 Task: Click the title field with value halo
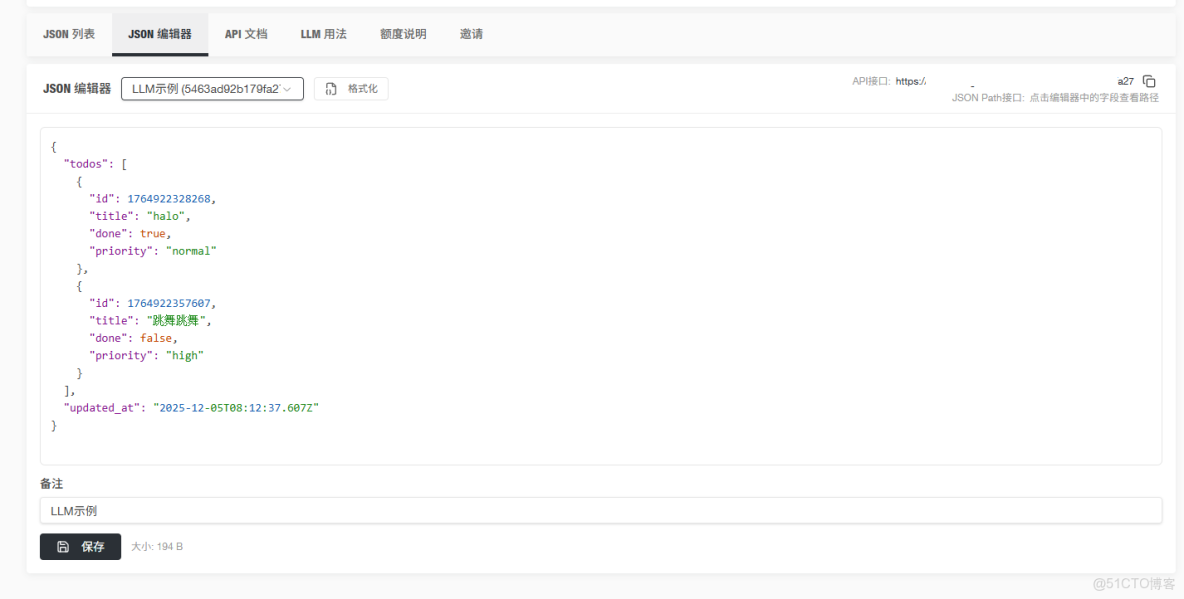click(x=111, y=215)
